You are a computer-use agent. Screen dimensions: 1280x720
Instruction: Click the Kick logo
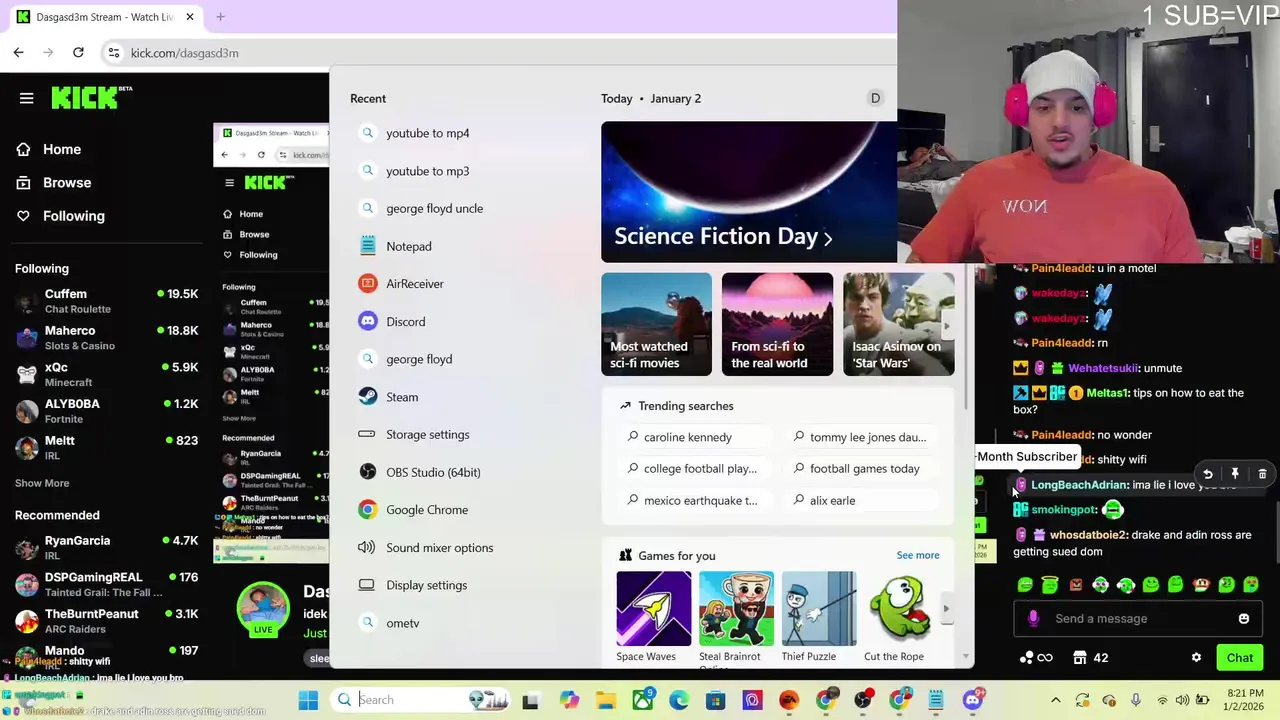[x=91, y=97]
